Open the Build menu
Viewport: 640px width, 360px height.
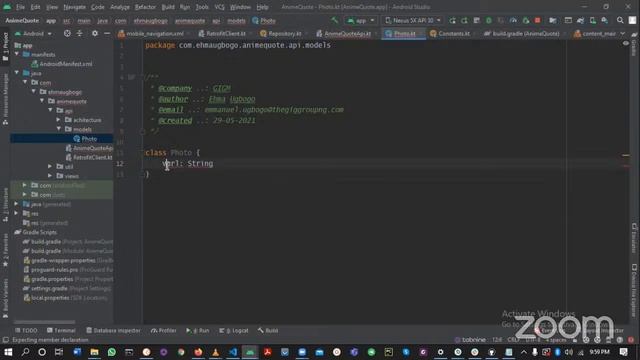point(168,7)
